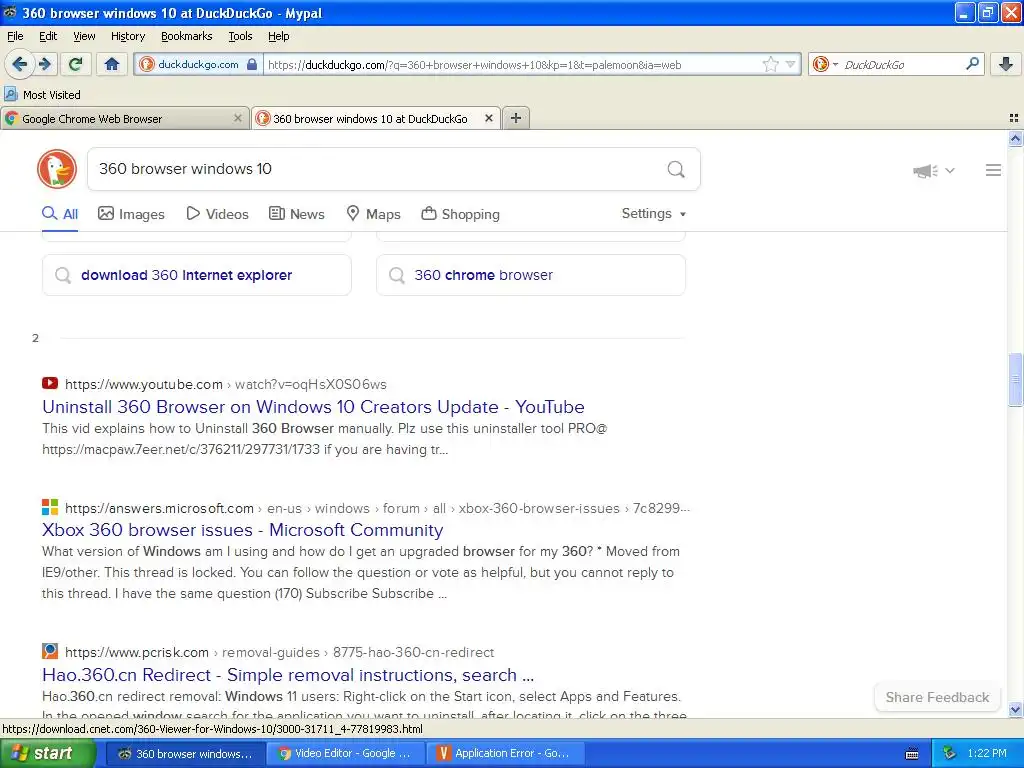Viewport: 1024px width, 768px height.
Task: Click the Windows start button
Action: [x=47, y=753]
